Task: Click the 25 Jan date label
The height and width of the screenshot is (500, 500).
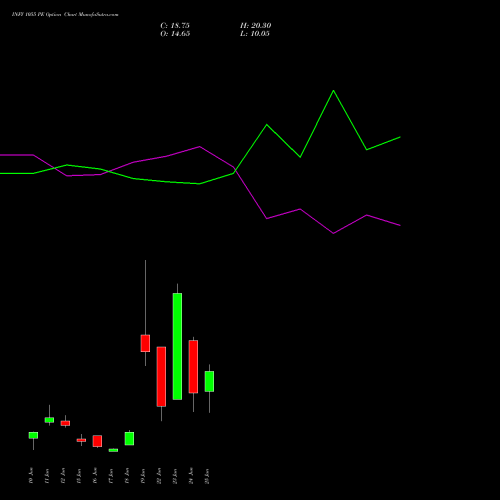Action: [x=207, y=476]
